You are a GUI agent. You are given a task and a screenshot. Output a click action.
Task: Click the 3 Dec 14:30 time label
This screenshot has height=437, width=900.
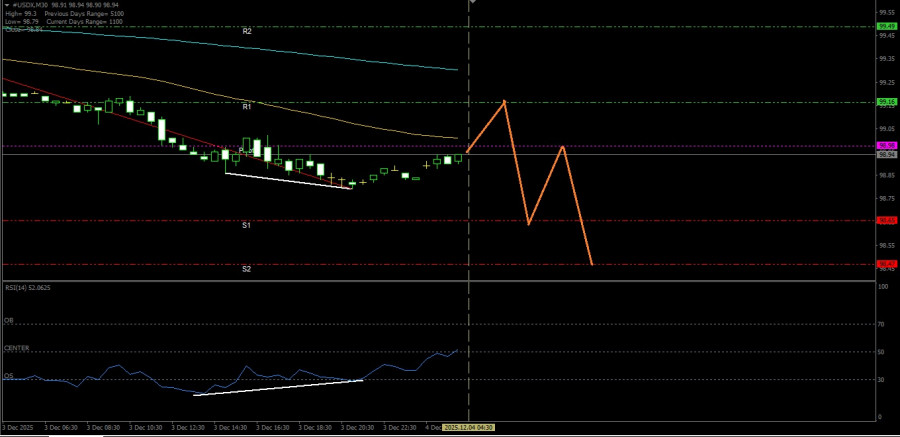coord(230,428)
